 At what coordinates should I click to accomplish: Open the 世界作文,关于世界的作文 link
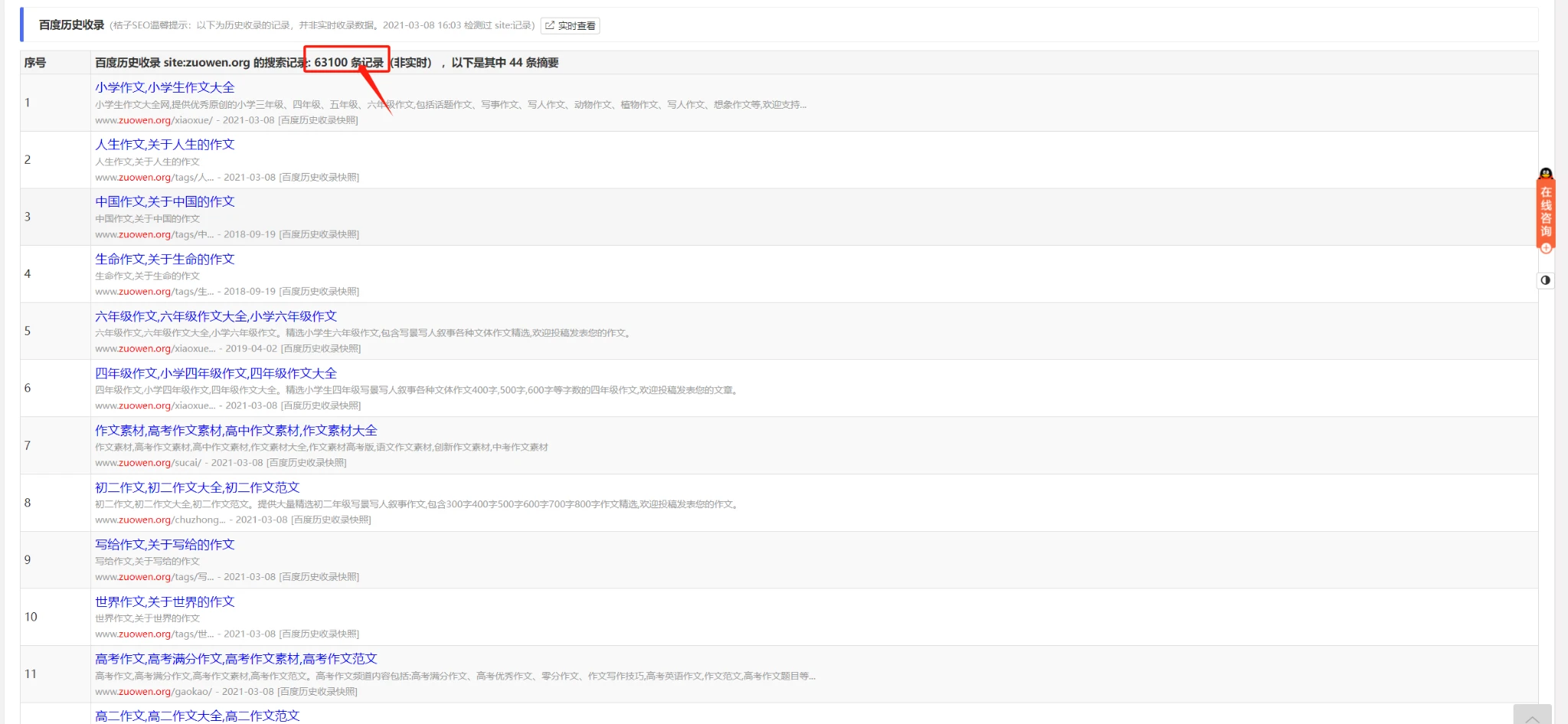click(165, 602)
